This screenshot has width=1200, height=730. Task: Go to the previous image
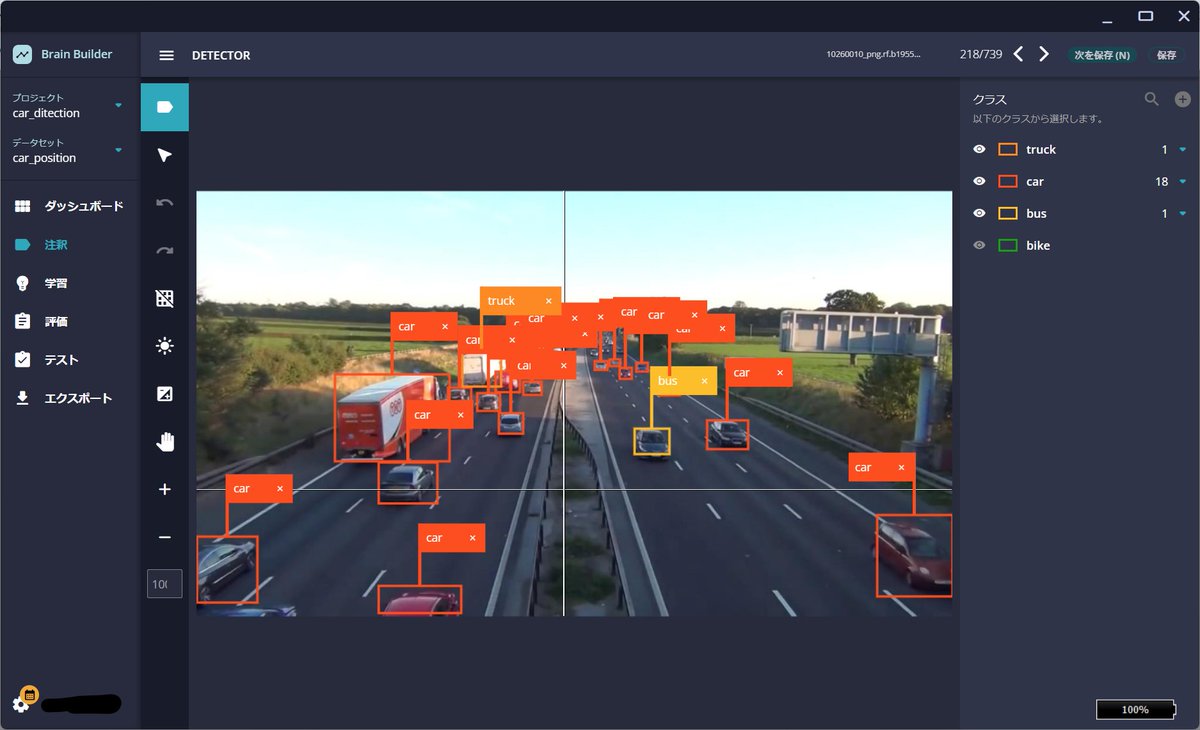1018,54
